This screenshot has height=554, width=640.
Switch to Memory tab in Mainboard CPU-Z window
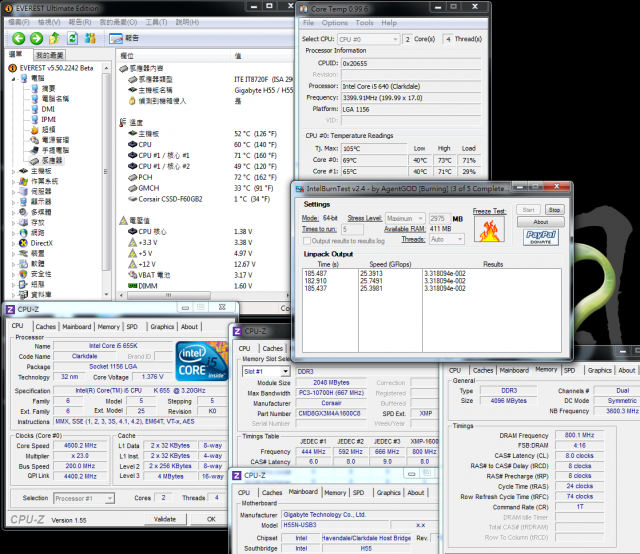[335, 493]
